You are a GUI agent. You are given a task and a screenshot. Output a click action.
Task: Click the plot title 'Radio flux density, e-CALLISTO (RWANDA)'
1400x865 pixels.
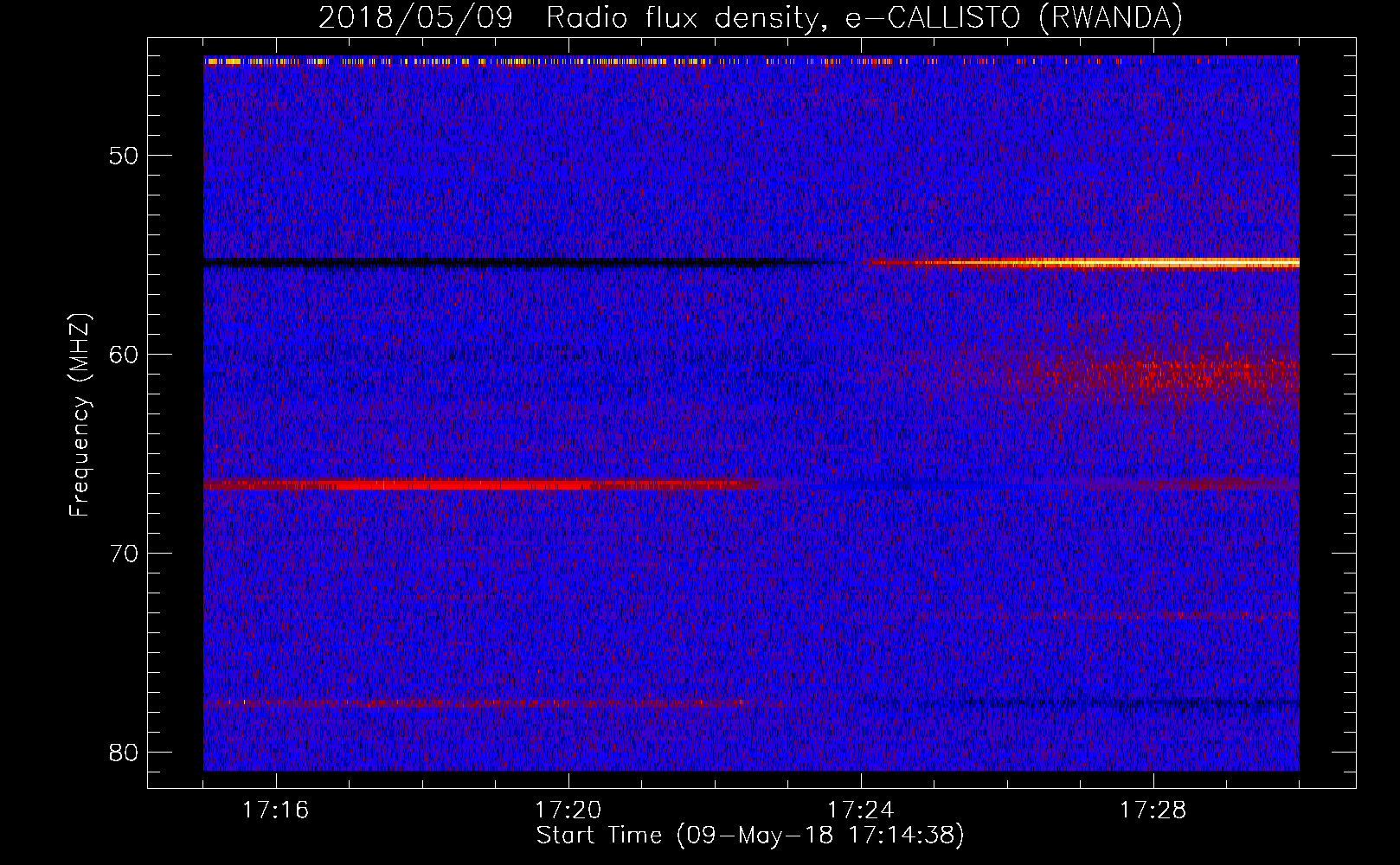point(864,17)
